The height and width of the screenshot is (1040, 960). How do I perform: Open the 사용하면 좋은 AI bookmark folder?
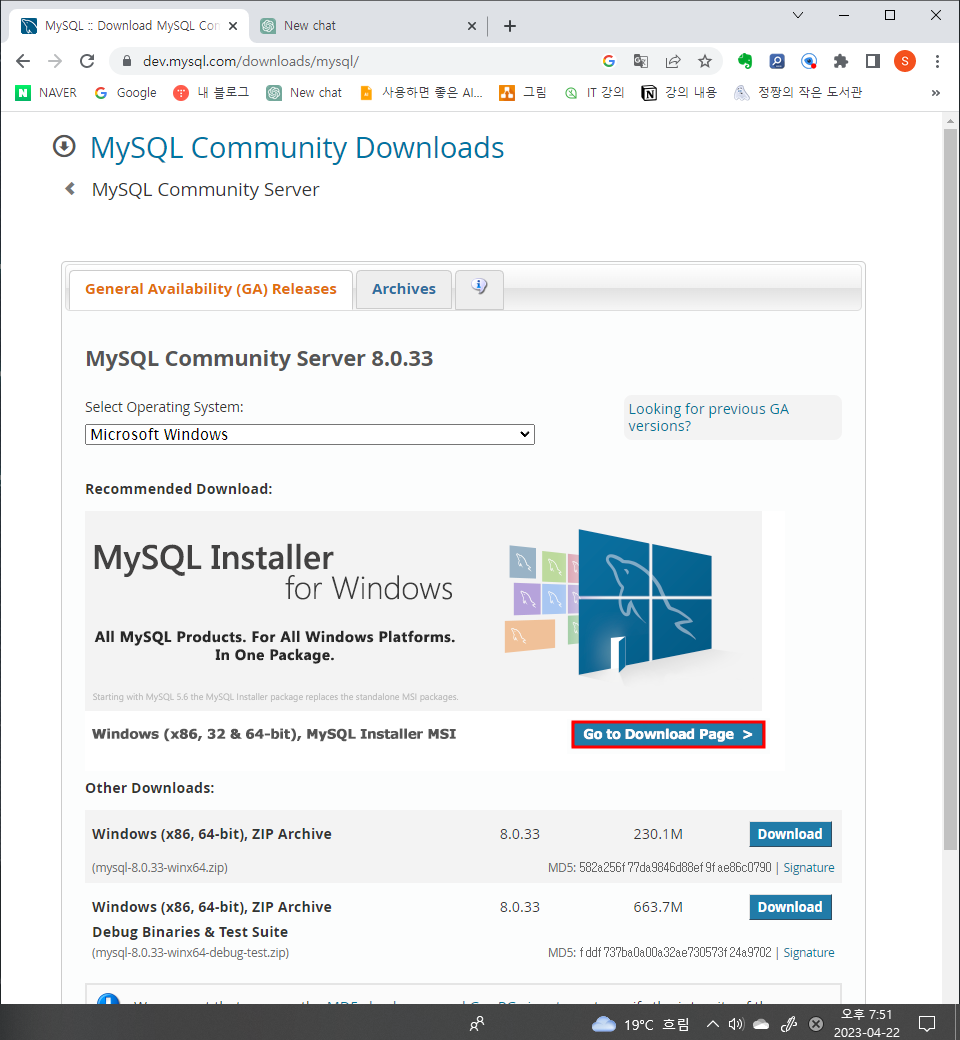421,93
